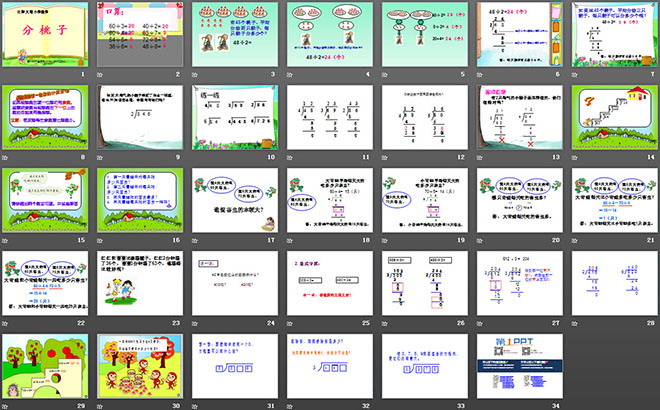Select slide 16 thumbnail with numbered questions
Viewport: 660px width, 410px height.
[x=140, y=200]
